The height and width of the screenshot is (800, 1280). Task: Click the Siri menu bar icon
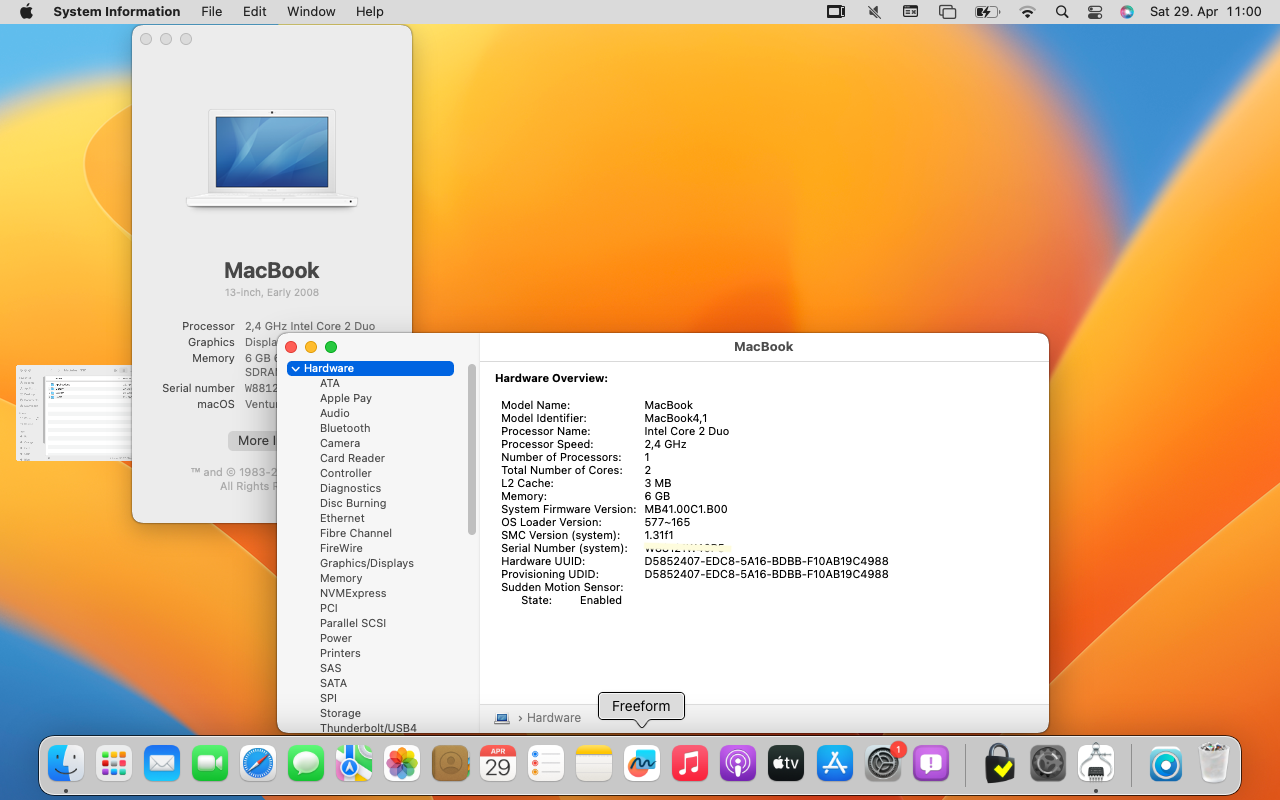click(1127, 12)
